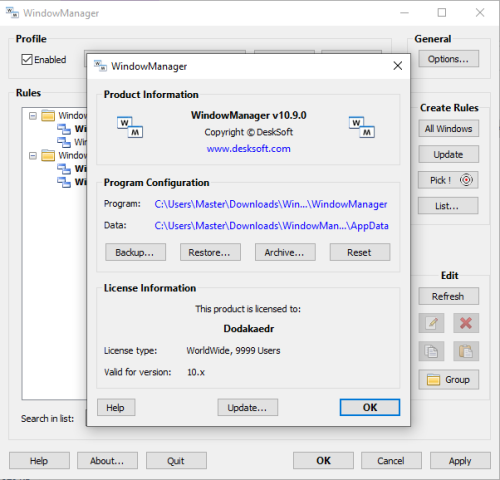The image size is (500, 480).
Task: Click the Archive... button
Action: [285, 252]
